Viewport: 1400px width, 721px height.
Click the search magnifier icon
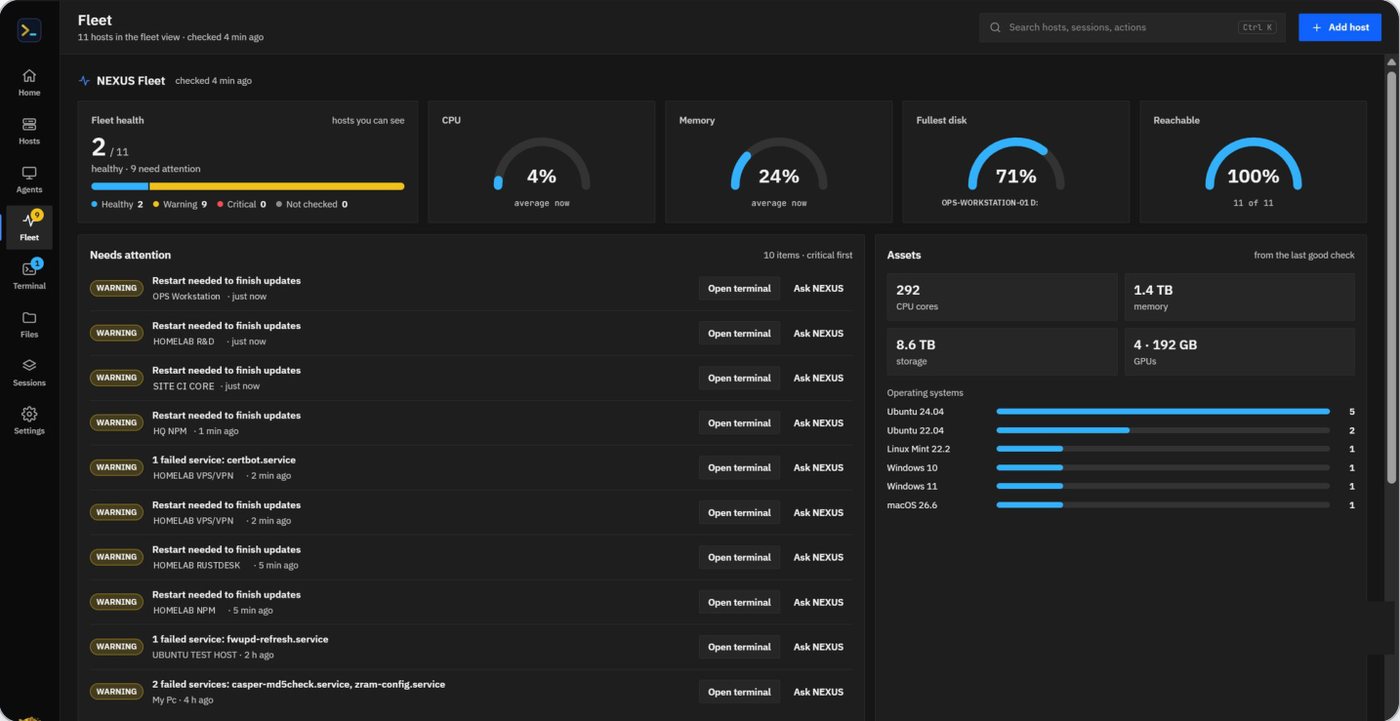995,27
